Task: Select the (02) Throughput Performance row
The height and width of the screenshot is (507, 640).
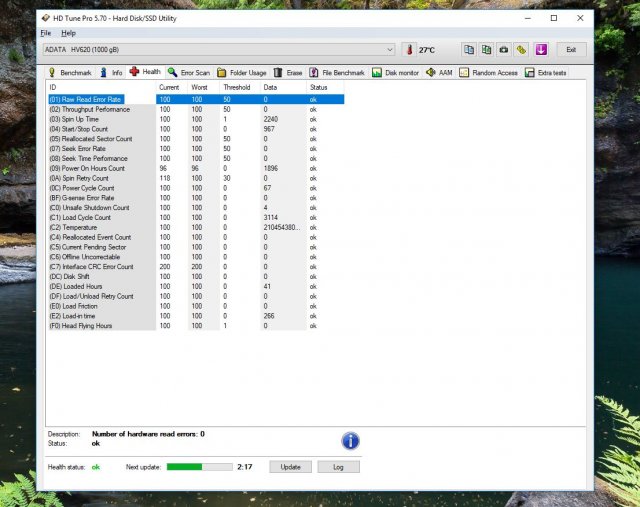Action: point(196,109)
